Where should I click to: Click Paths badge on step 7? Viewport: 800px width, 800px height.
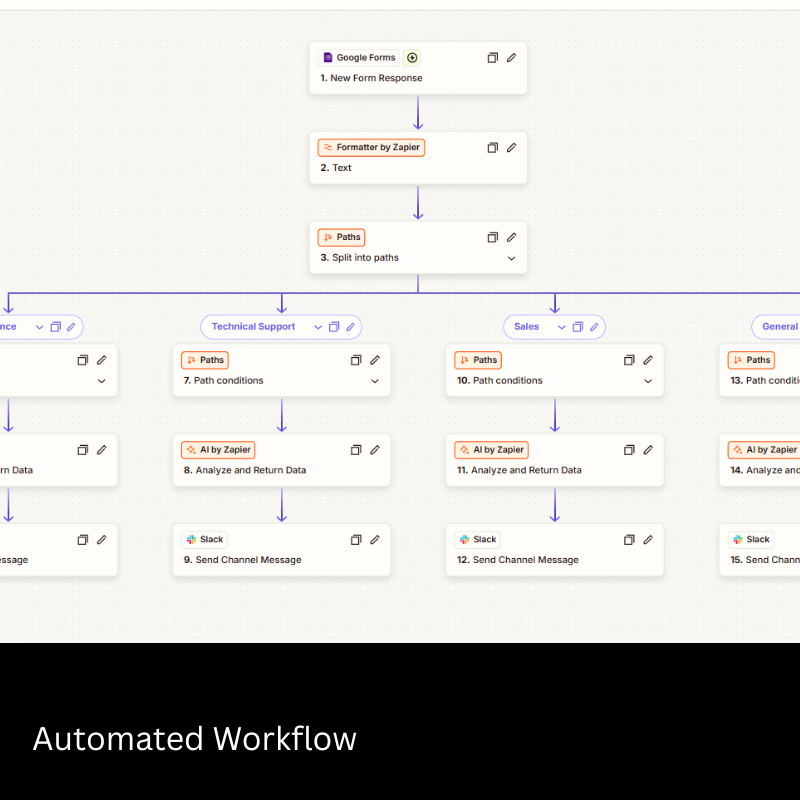pyautogui.click(x=205, y=360)
